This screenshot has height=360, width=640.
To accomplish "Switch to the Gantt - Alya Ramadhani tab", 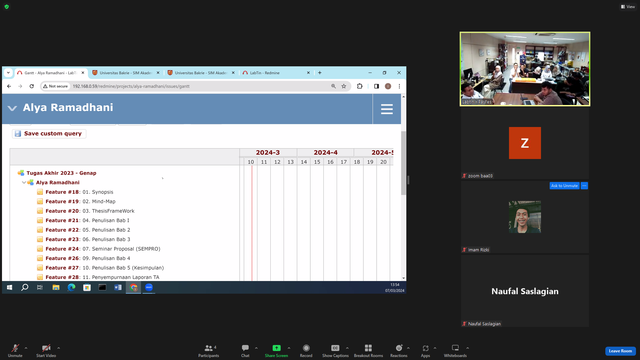I will pyautogui.click(x=50, y=73).
